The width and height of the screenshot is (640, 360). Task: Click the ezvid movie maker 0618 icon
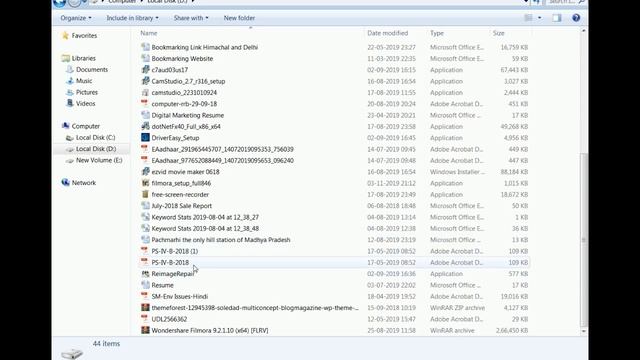point(145,171)
